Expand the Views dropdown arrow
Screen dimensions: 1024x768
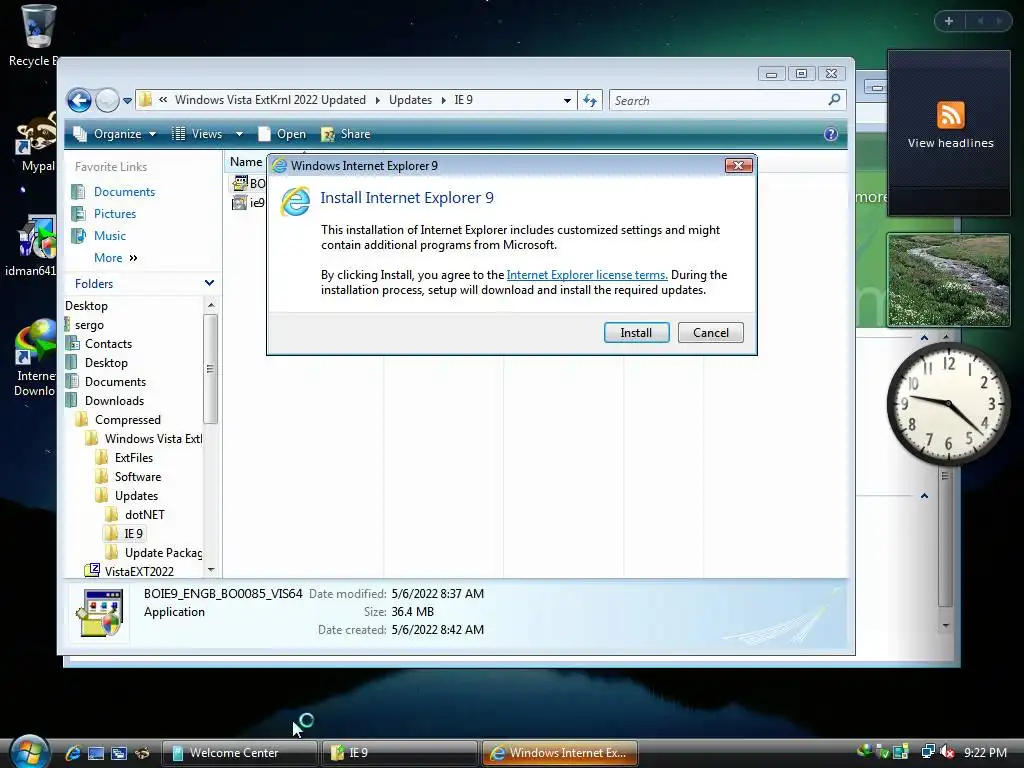click(x=239, y=134)
